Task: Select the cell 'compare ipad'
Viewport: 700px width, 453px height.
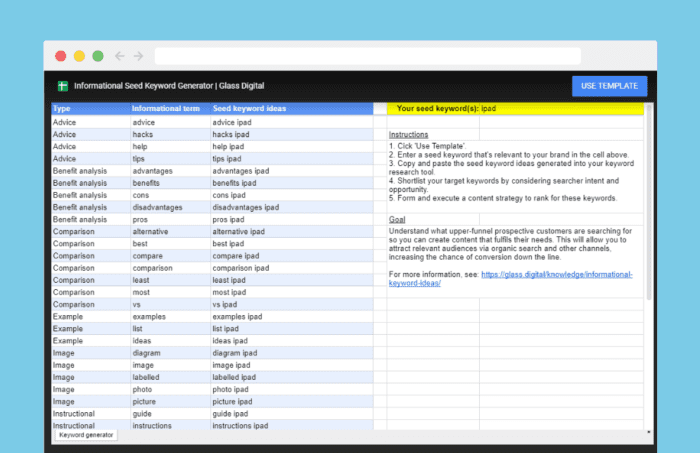Action: [292, 256]
